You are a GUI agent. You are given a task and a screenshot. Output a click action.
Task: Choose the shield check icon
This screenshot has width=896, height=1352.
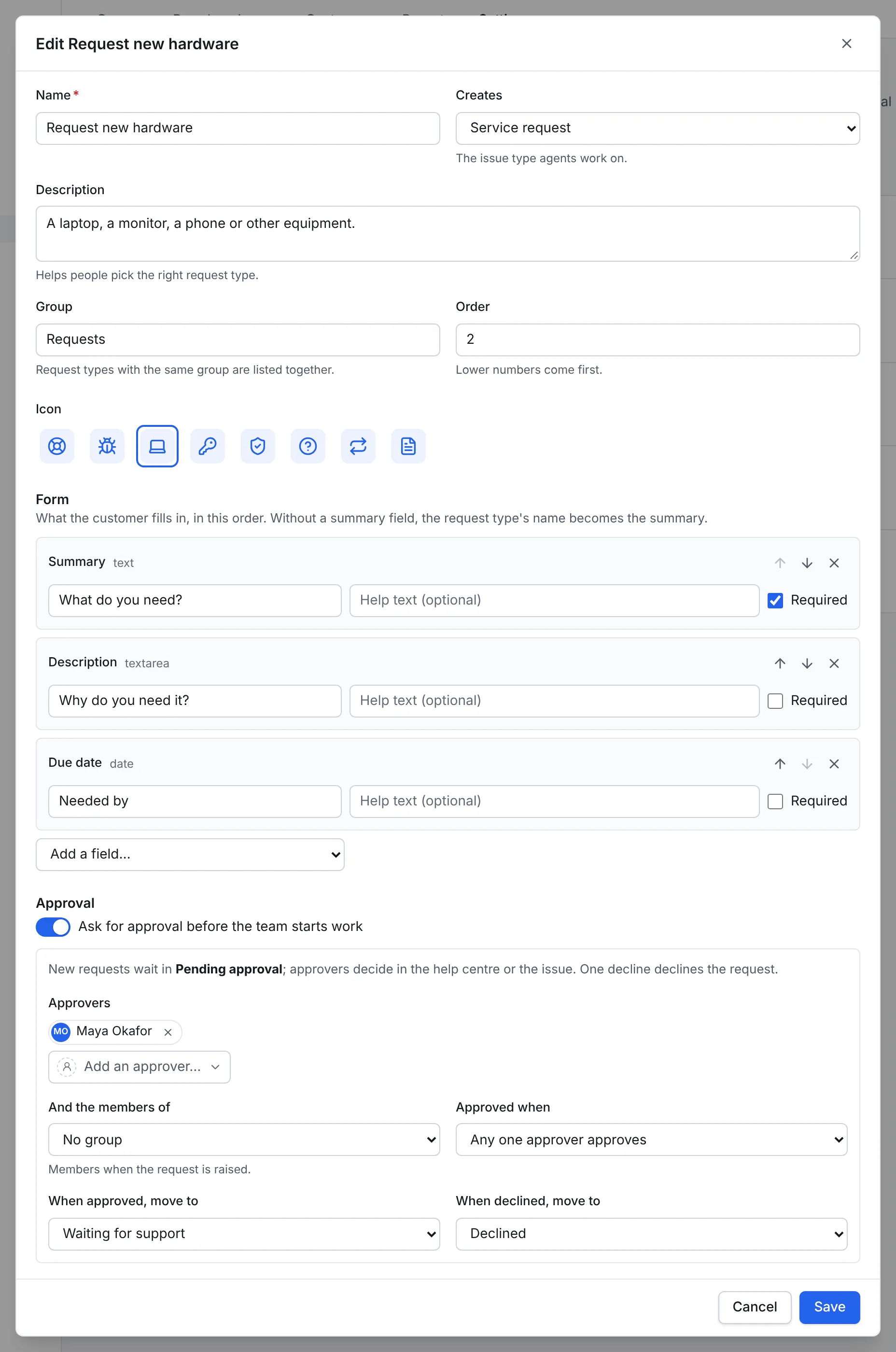click(258, 446)
